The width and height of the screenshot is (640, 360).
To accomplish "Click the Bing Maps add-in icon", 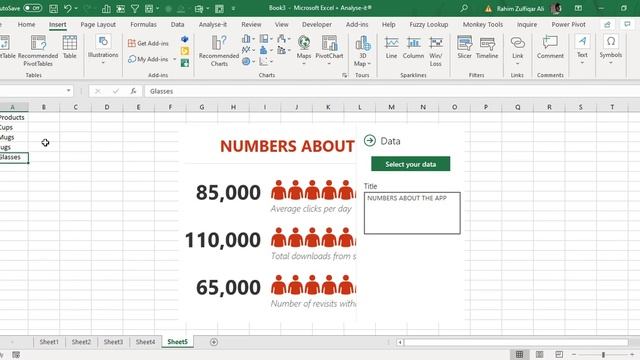I will [x=184, y=51].
